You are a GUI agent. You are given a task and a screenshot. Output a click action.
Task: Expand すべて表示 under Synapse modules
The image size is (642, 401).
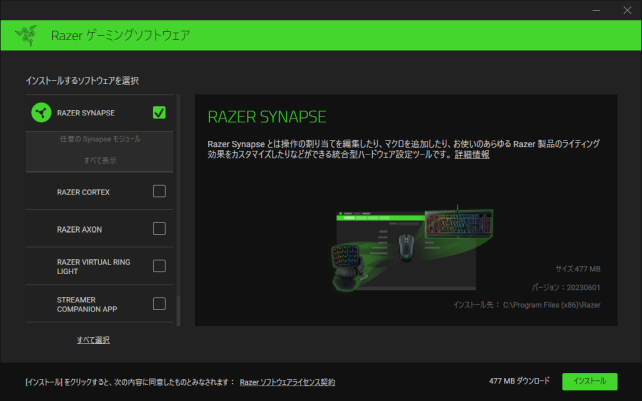pyautogui.click(x=100, y=161)
